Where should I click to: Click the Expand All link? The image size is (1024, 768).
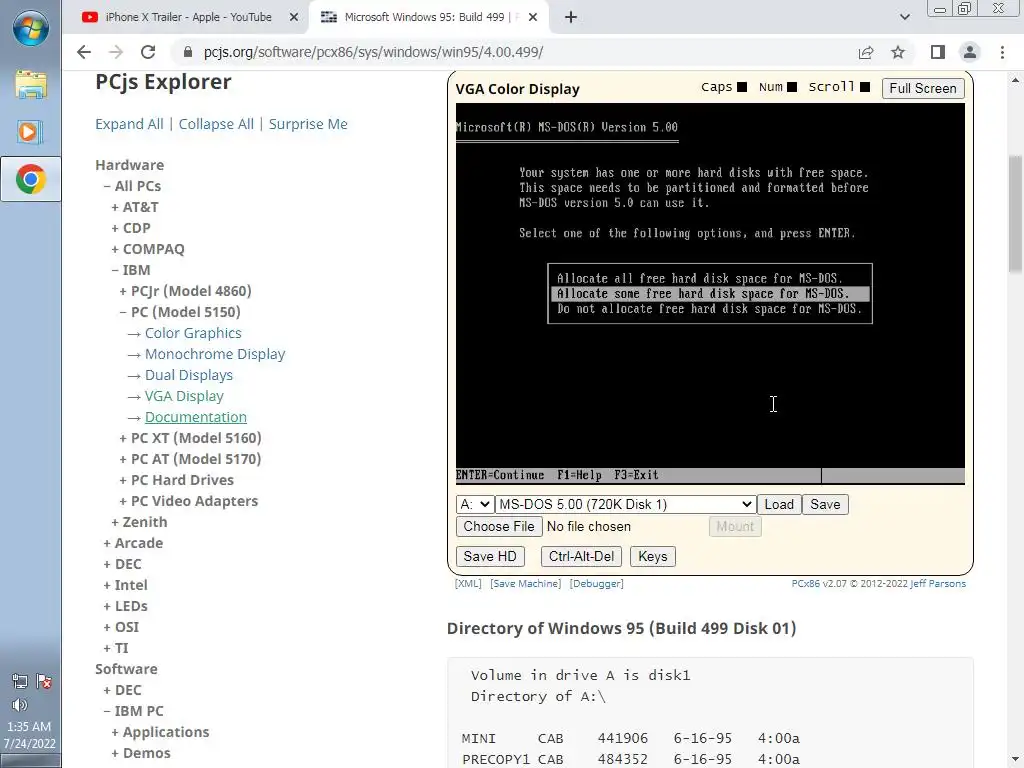[x=129, y=124]
